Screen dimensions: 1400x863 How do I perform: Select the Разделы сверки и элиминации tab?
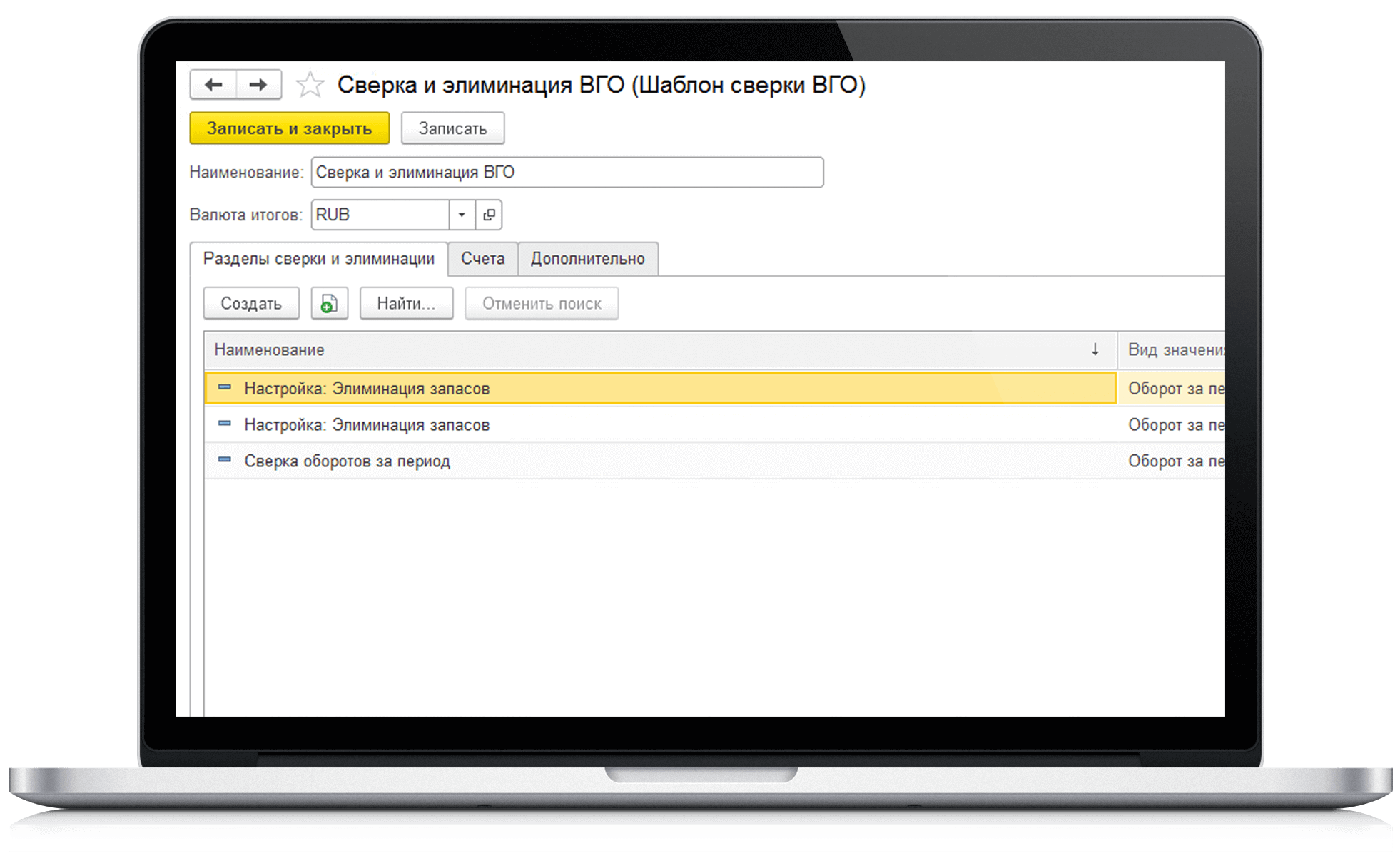(319, 259)
